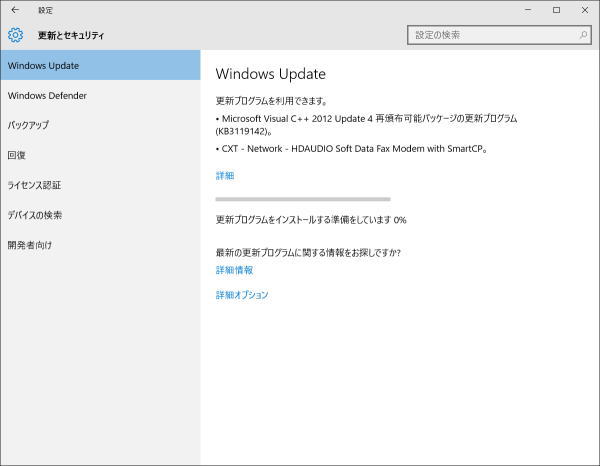The height and width of the screenshot is (466, 600).
Task: Click the 更新プログラムを利用できます text
Action: (272, 101)
